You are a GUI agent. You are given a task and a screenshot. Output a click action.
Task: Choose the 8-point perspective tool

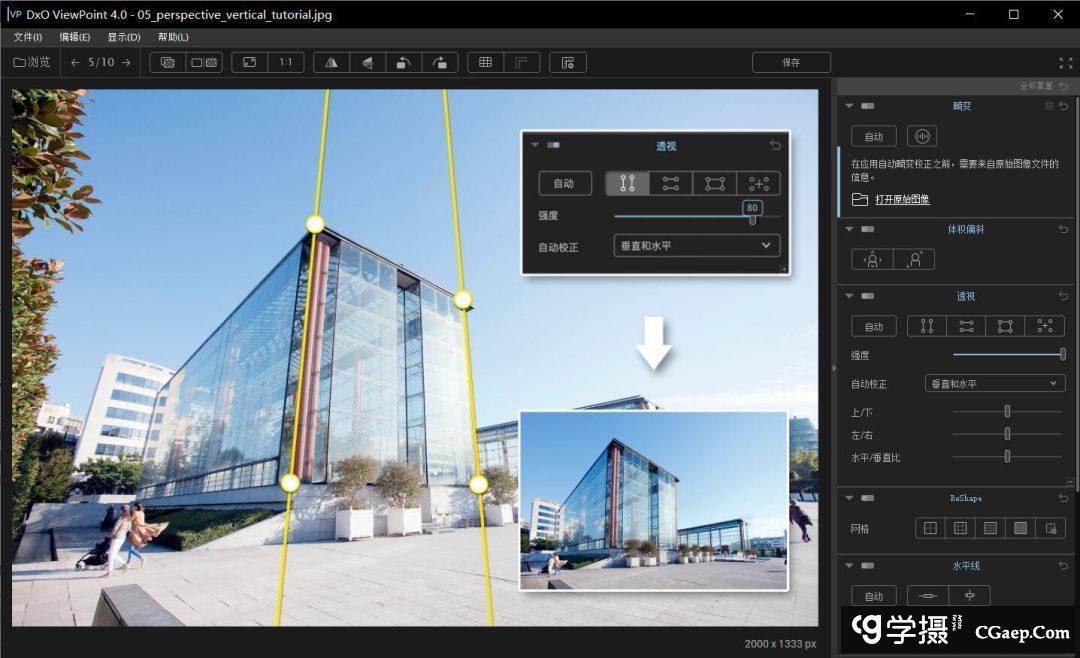point(1045,326)
